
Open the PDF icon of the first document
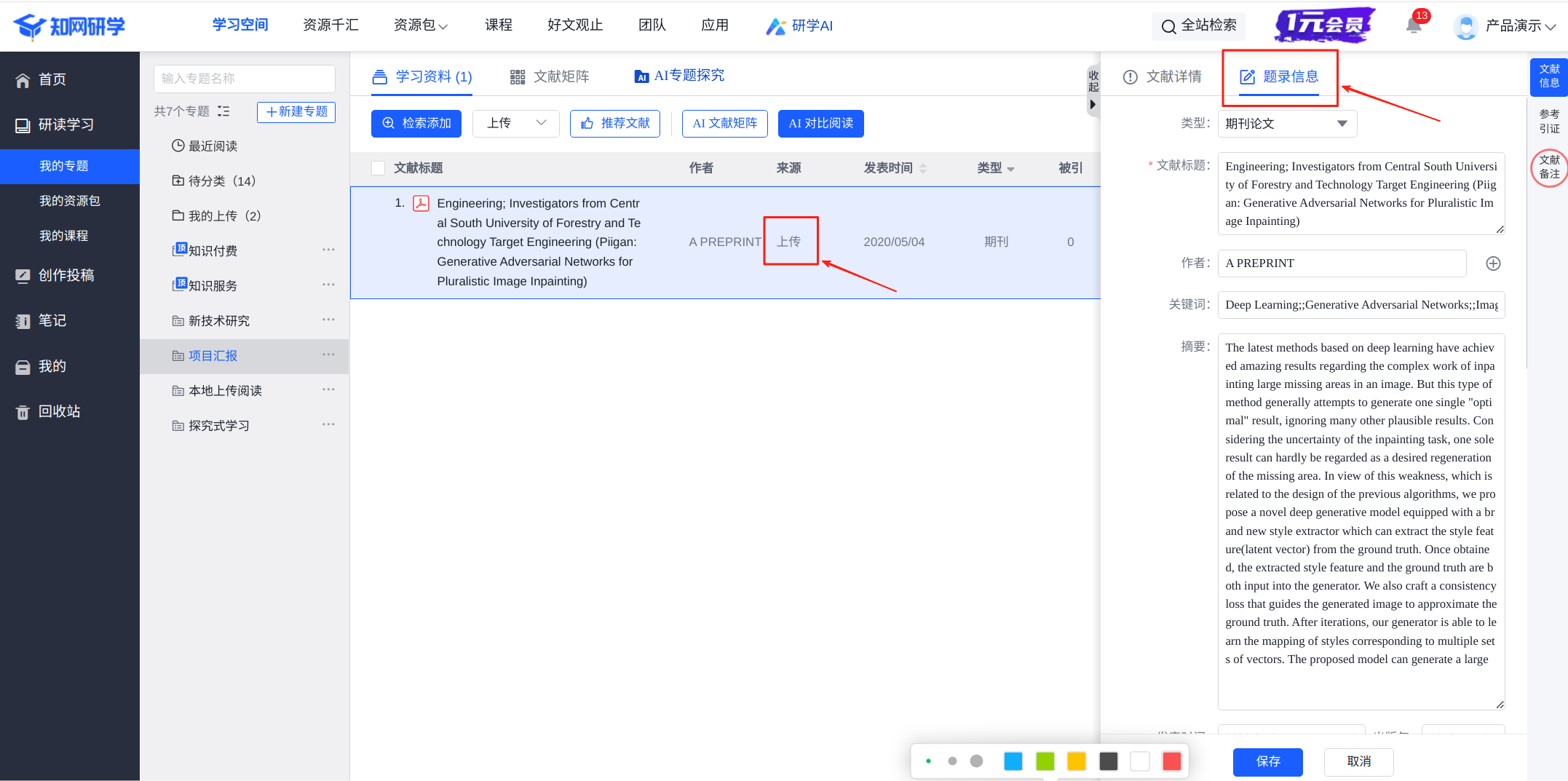point(421,204)
